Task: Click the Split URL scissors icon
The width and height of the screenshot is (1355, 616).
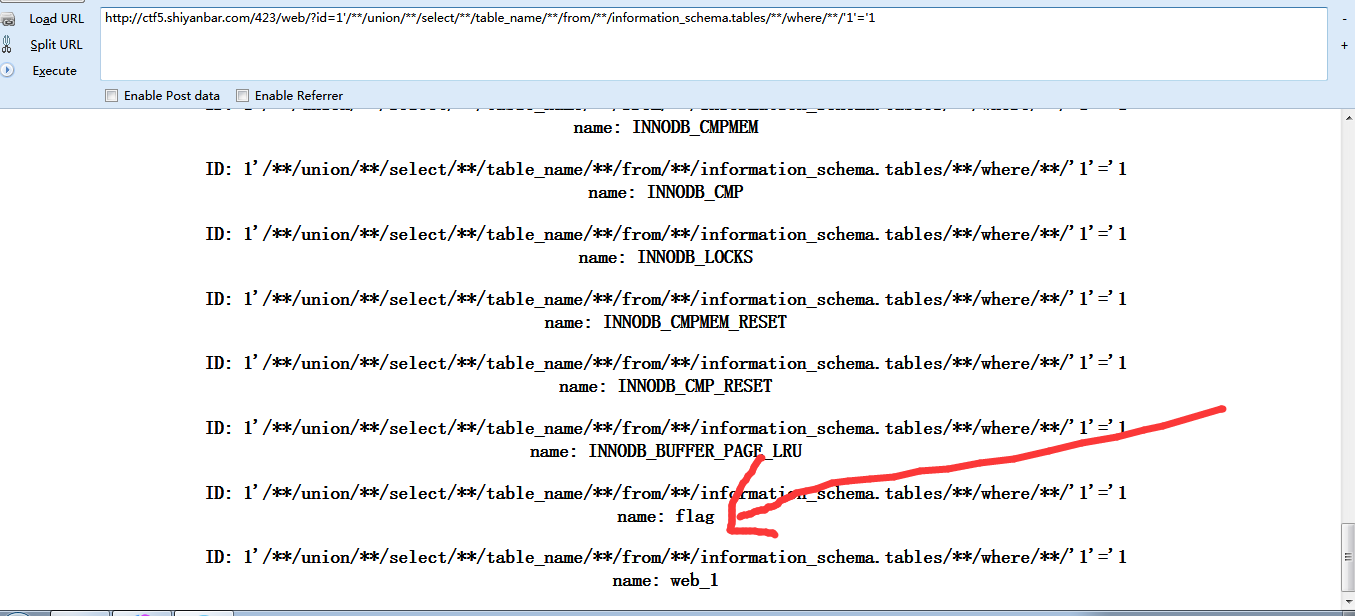Action: click(7, 45)
